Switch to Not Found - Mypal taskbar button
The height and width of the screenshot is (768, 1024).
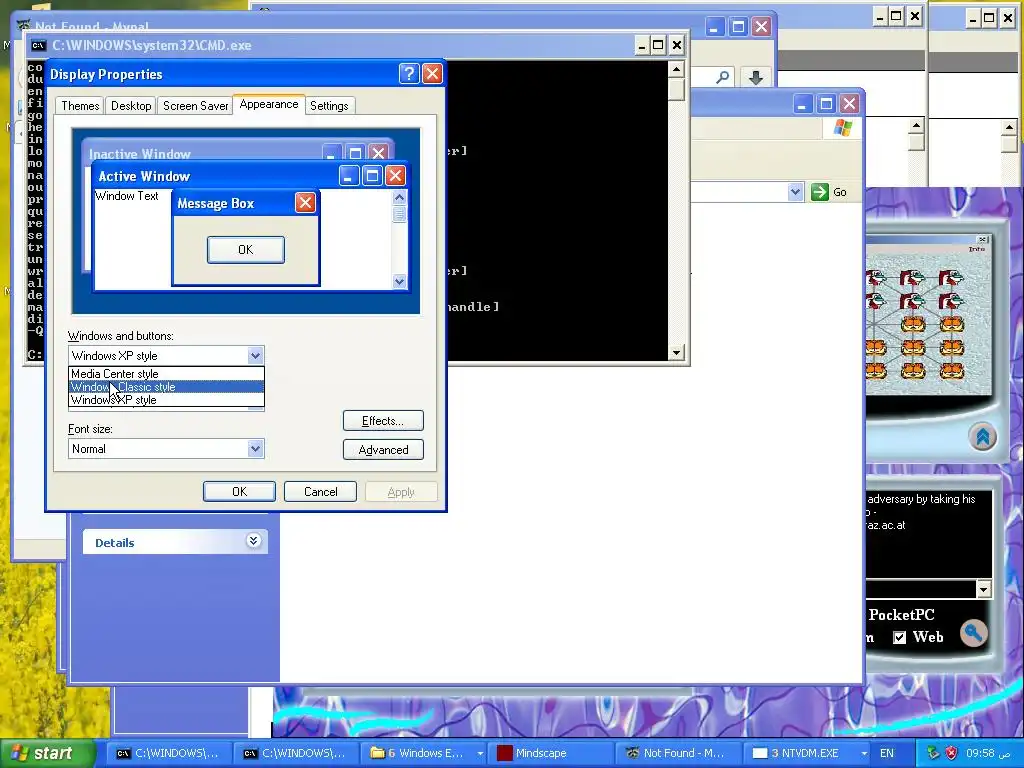679,753
